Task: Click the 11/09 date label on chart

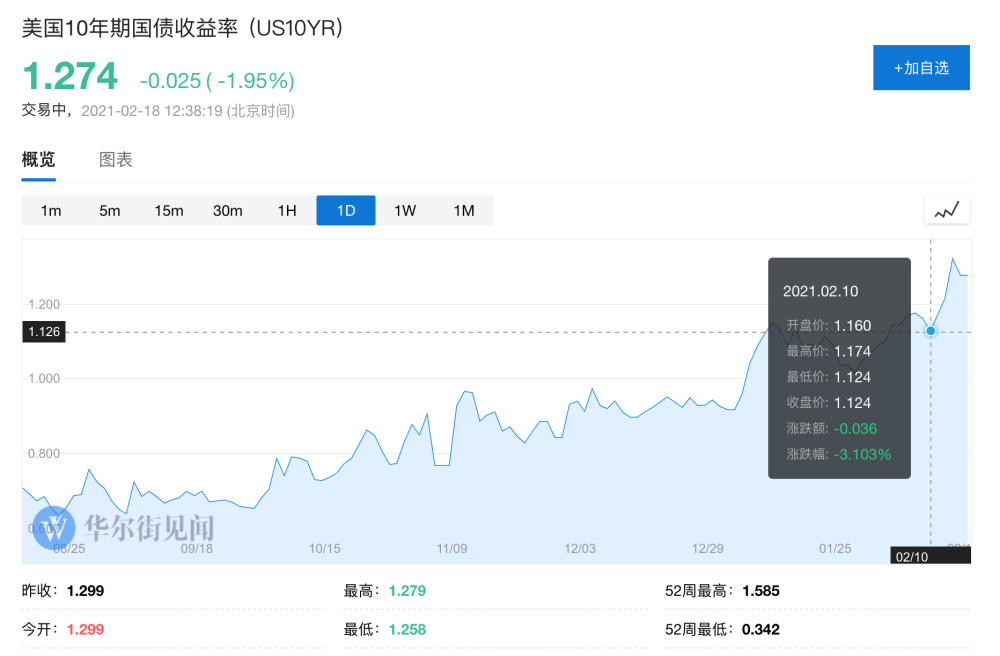Action: [453, 548]
